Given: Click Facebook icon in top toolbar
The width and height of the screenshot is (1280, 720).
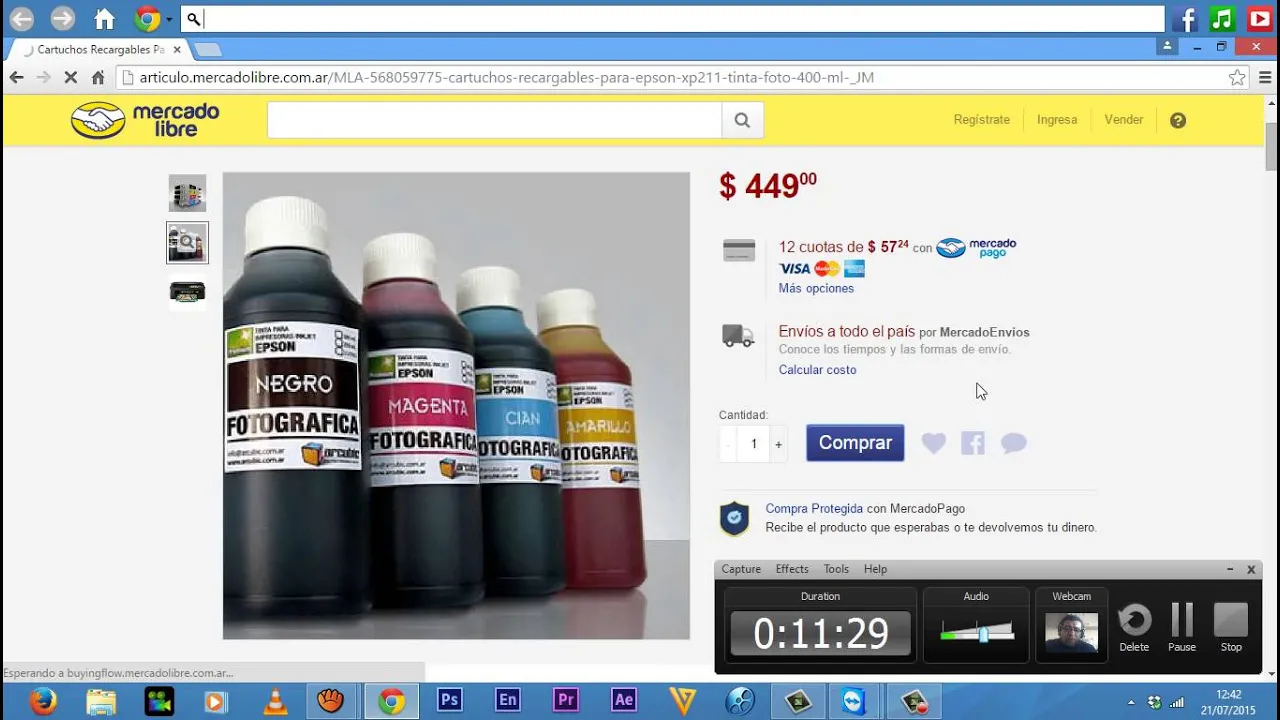Looking at the screenshot, I should pos(1186,18).
